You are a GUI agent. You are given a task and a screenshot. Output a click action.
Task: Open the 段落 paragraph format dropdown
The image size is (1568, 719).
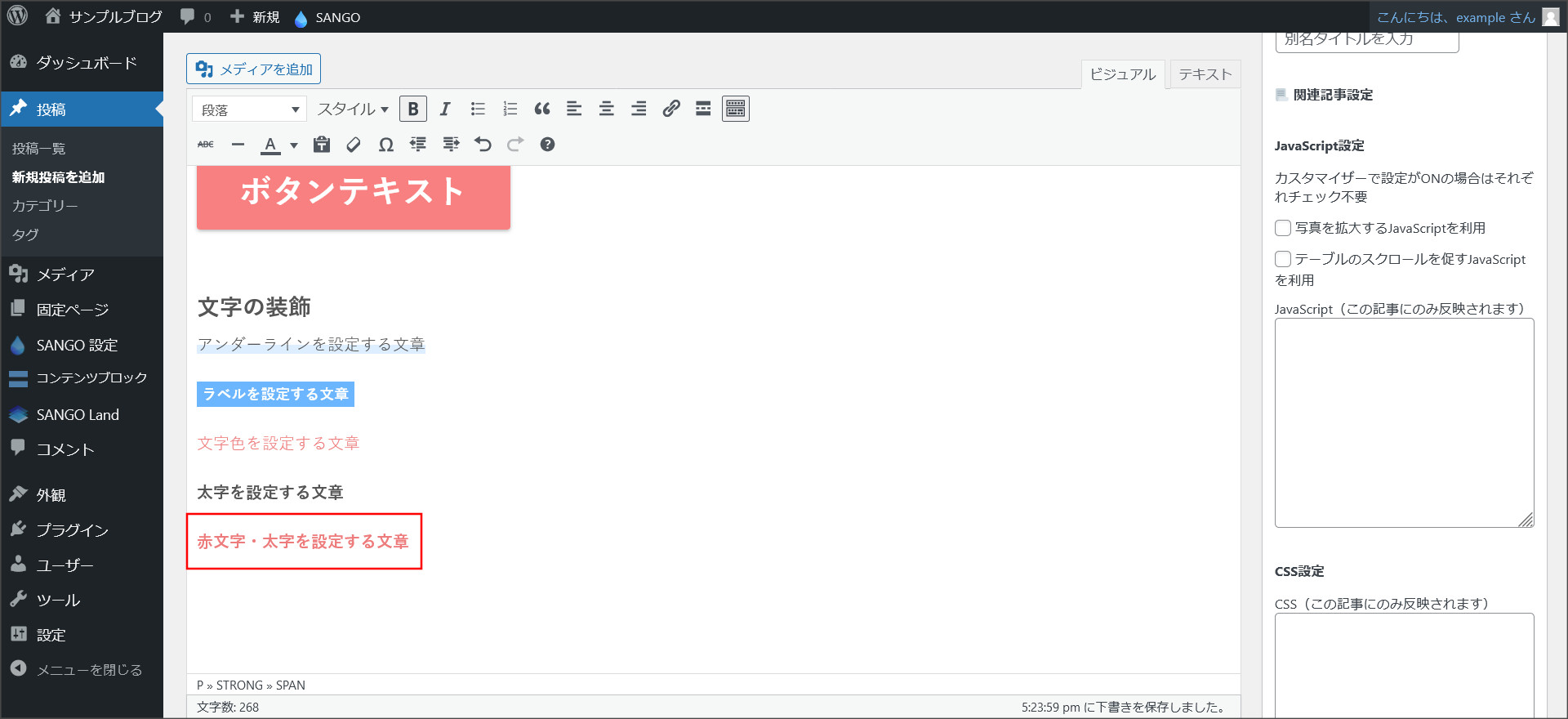tap(249, 109)
